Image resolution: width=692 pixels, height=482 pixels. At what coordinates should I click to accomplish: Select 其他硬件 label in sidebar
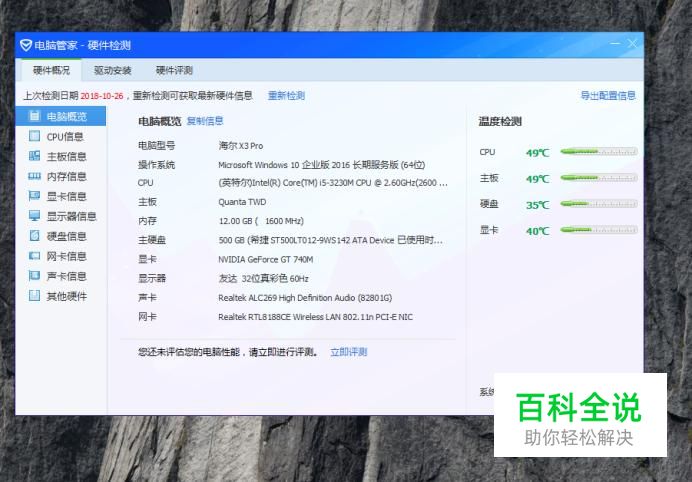(x=67, y=296)
